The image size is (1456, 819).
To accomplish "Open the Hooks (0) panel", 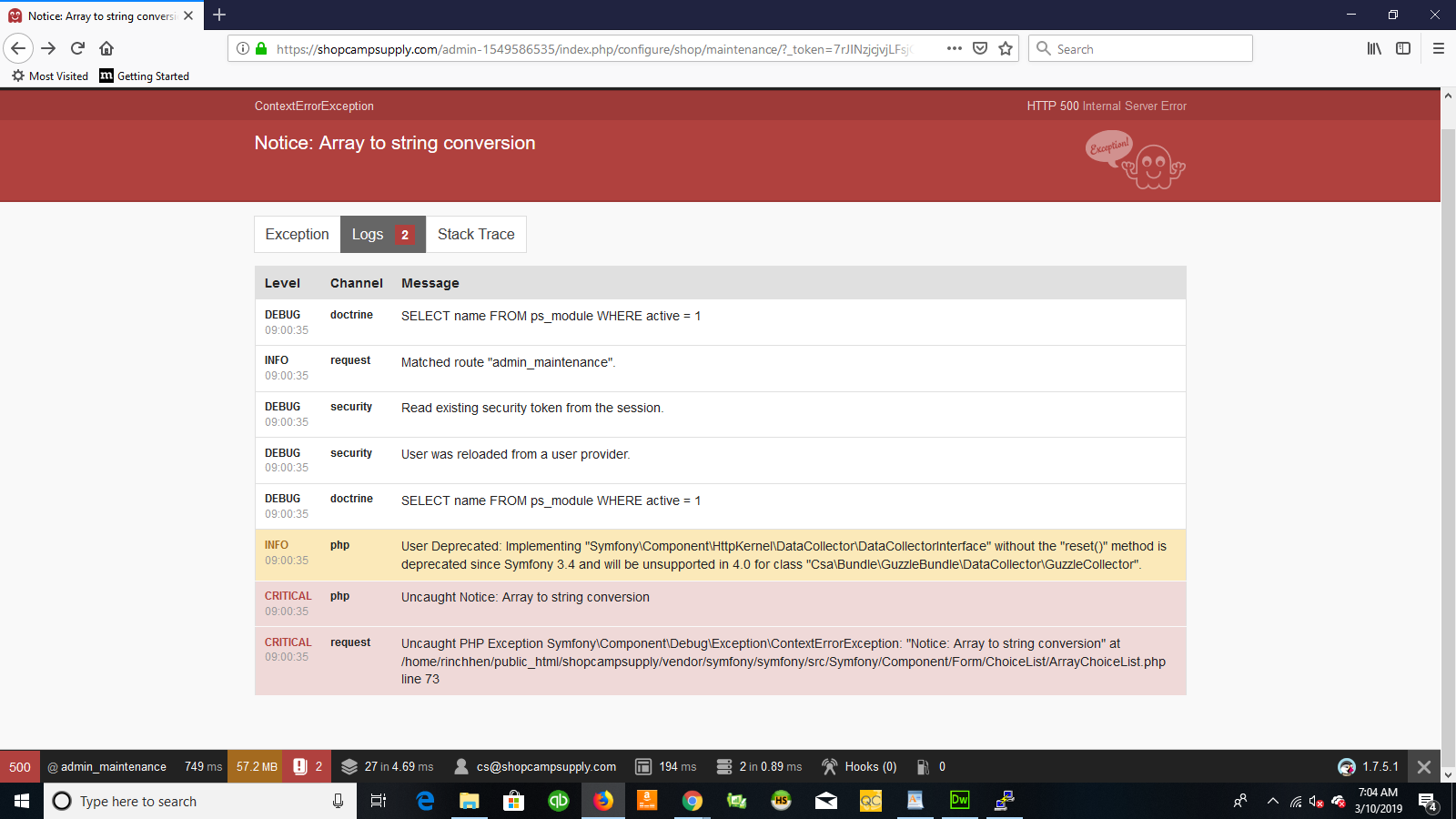I will 858,766.
